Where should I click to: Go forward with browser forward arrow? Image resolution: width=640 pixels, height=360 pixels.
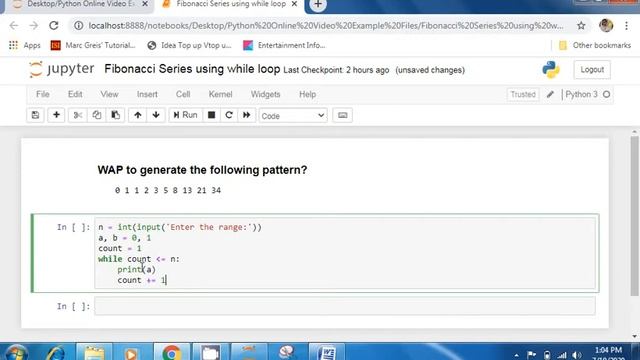pyautogui.click(x=33, y=26)
